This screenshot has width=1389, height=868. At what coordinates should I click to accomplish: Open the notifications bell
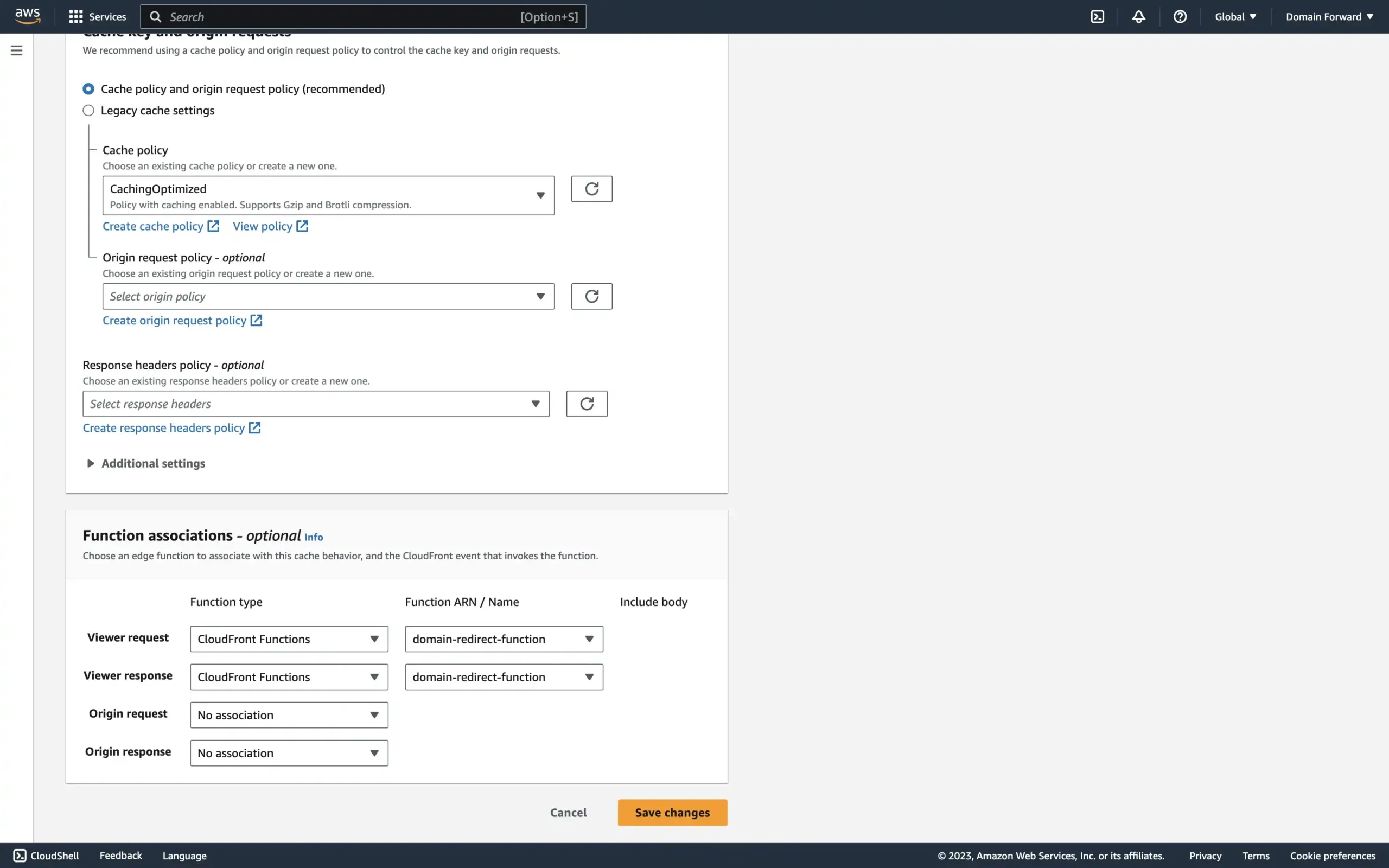[x=1138, y=16]
